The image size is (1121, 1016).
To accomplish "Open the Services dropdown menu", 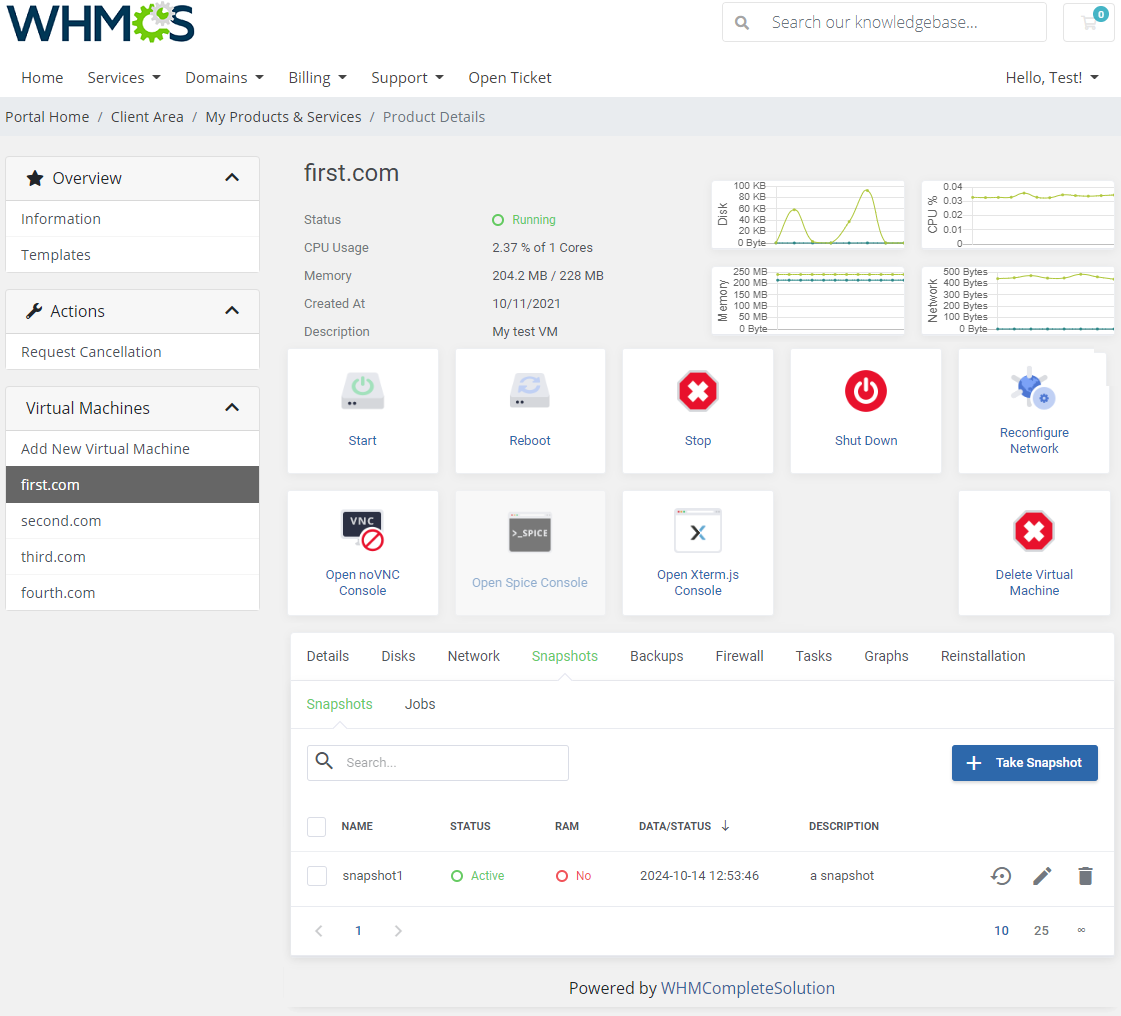I will point(124,77).
